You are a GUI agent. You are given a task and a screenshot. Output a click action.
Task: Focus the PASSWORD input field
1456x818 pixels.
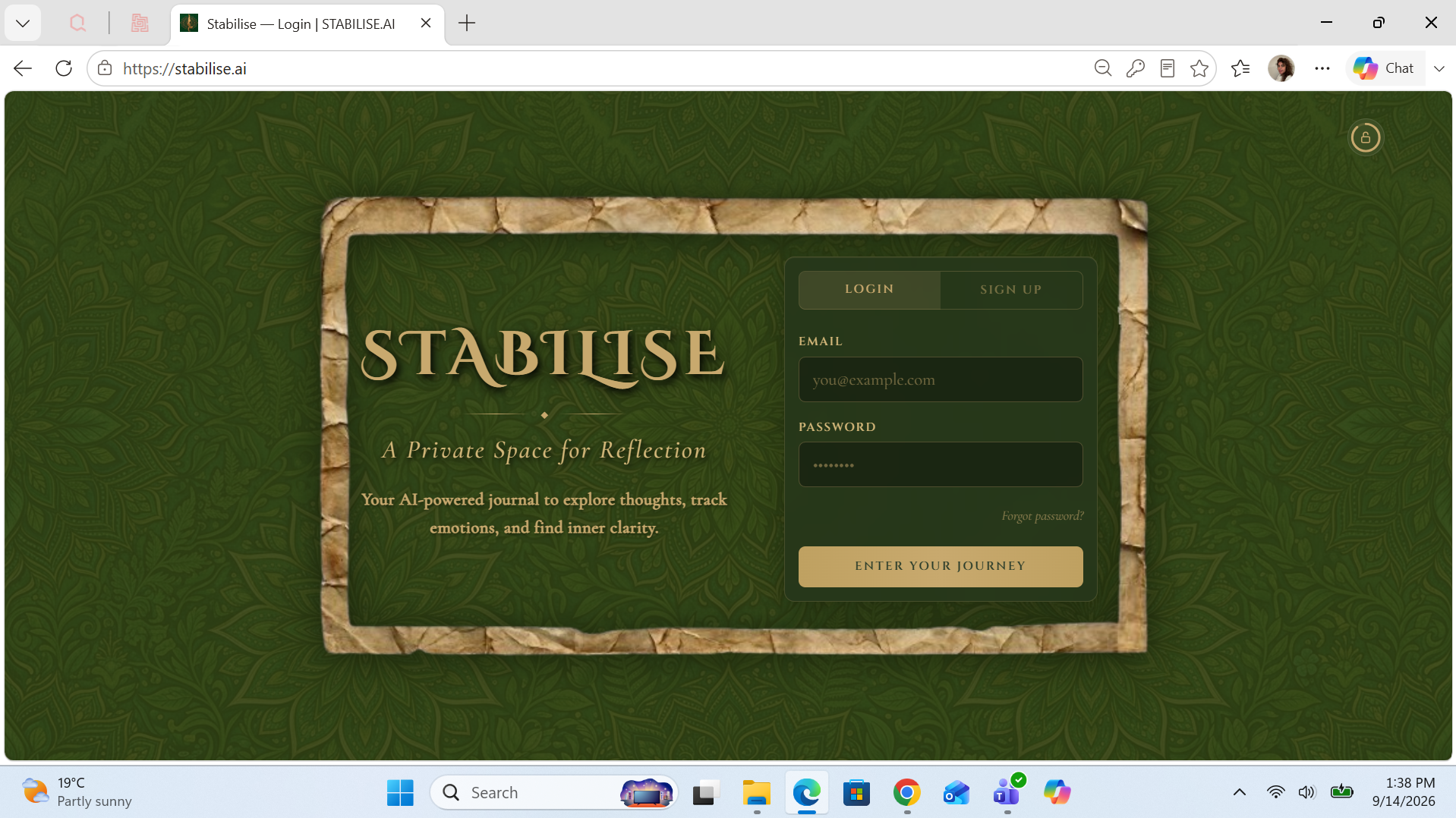(x=941, y=464)
